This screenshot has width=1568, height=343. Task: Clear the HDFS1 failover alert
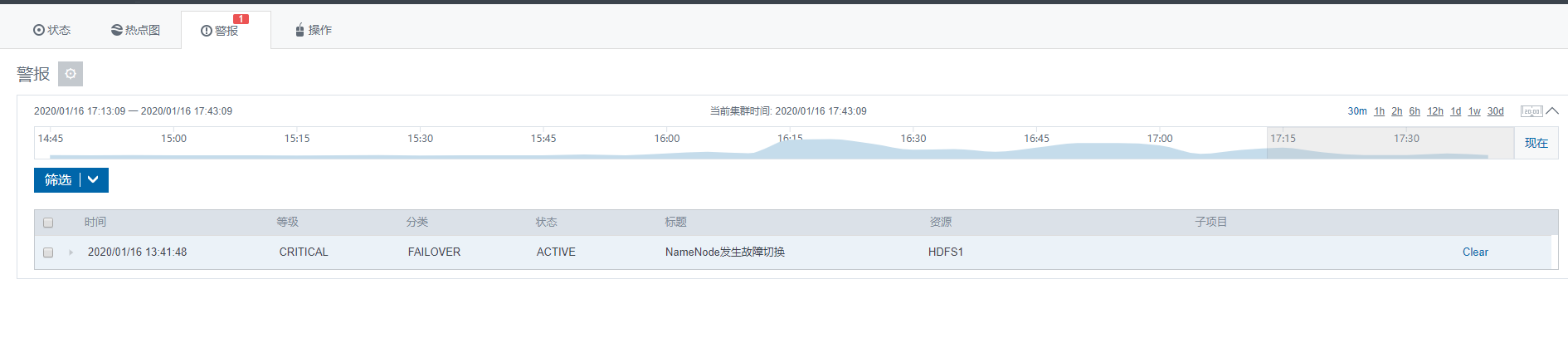point(1474,252)
